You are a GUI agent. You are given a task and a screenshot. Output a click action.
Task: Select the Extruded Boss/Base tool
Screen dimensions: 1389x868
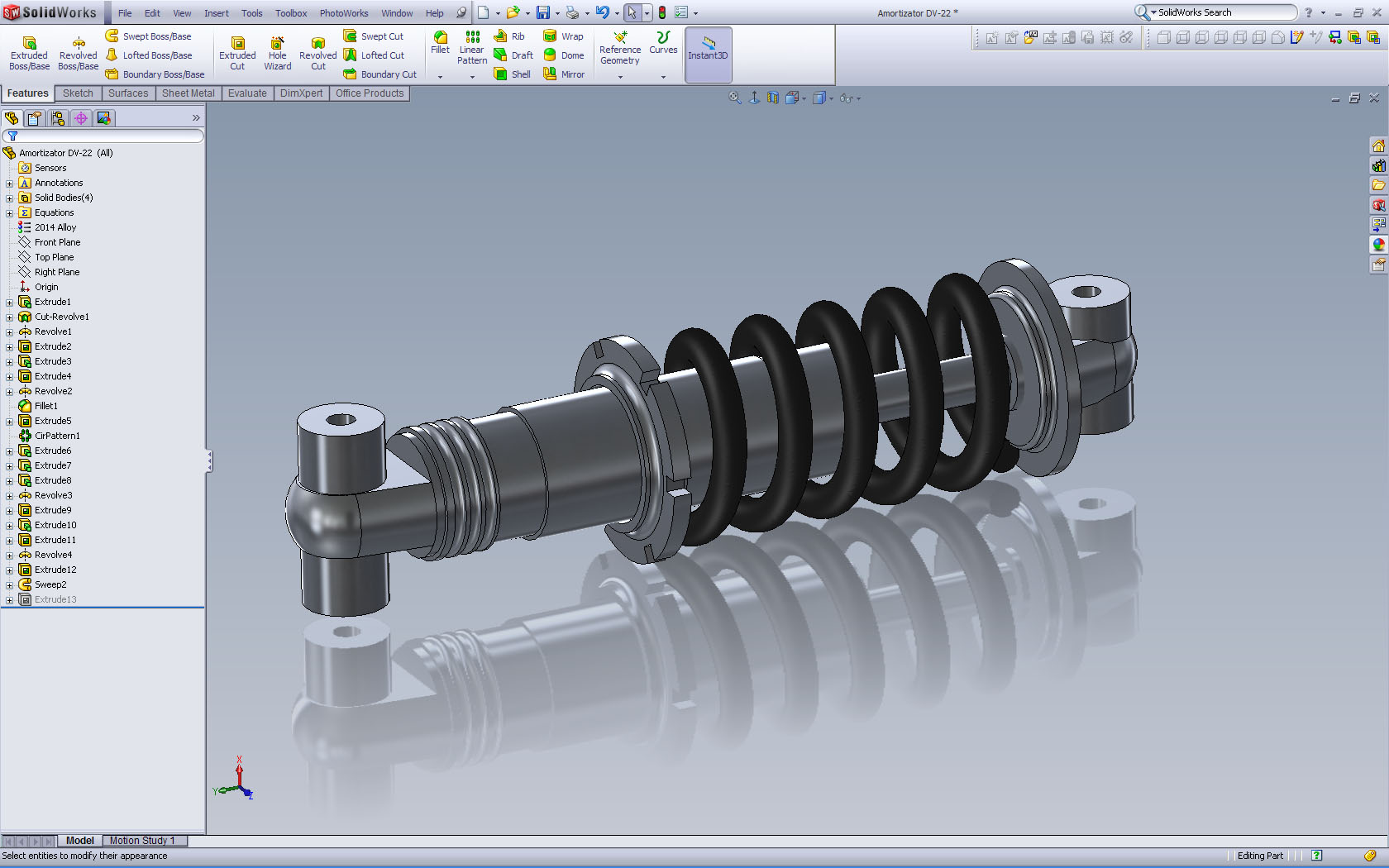click(29, 53)
